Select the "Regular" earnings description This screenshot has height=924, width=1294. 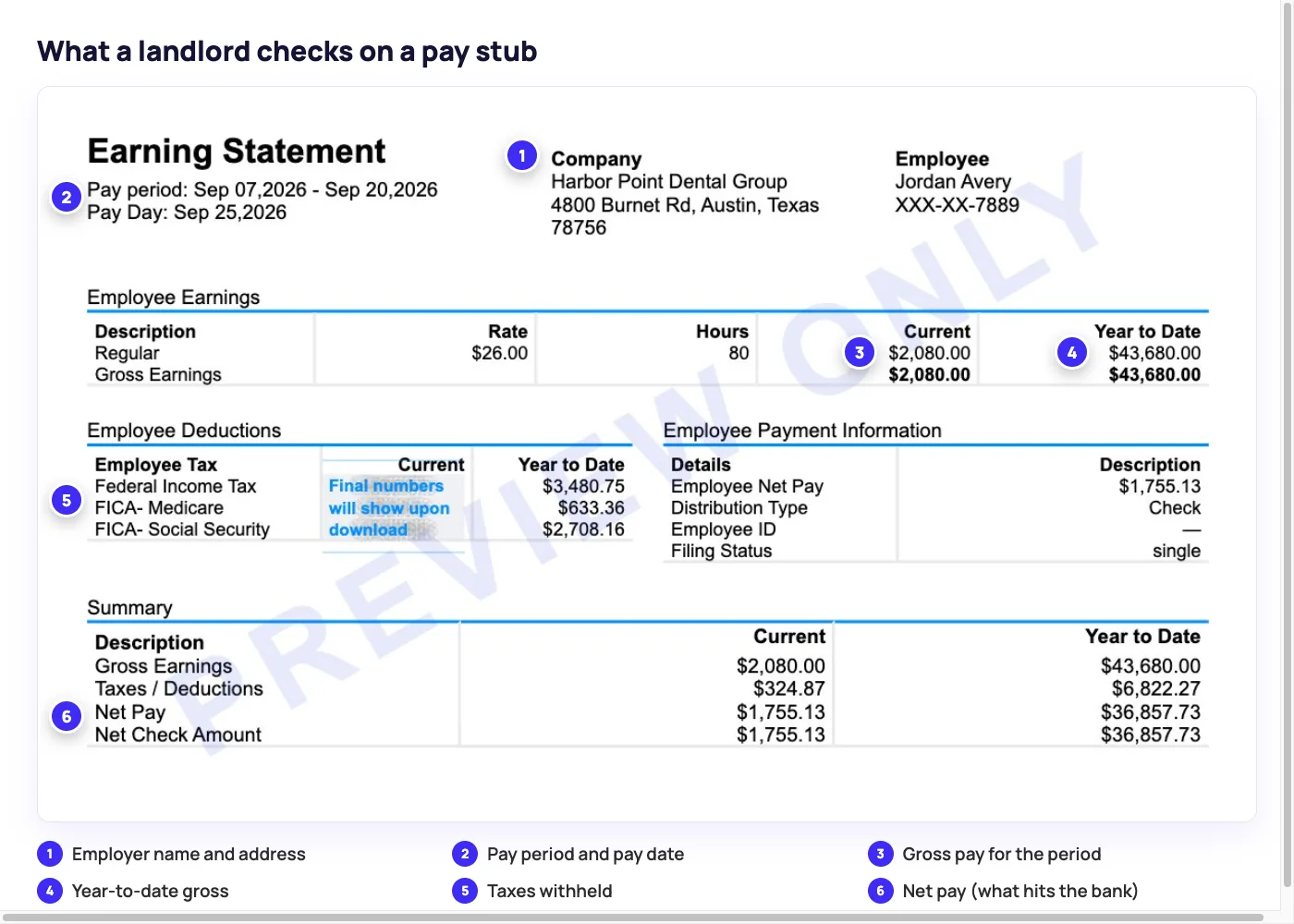pos(128,353)
